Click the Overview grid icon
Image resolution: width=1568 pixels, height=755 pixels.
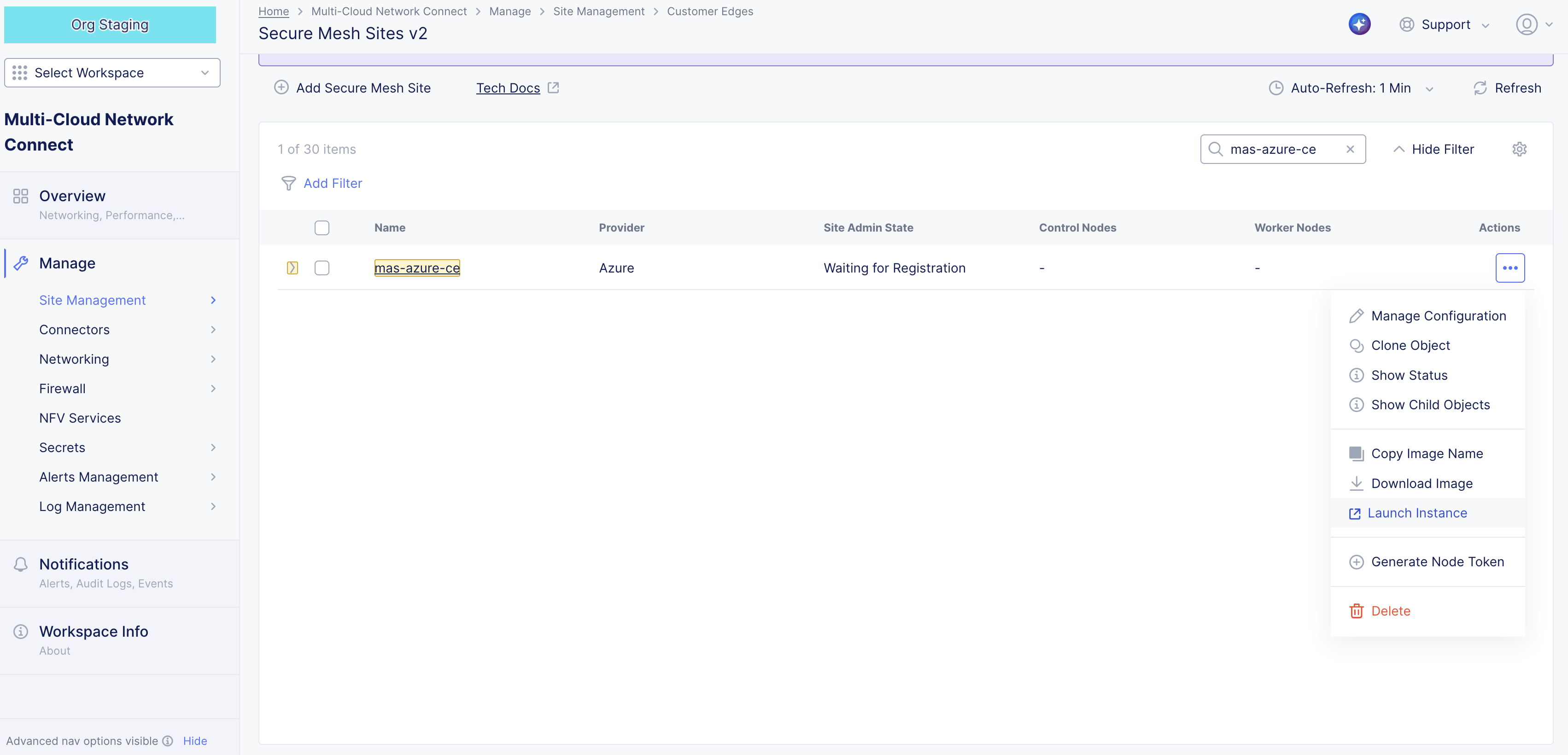point(20,196)
